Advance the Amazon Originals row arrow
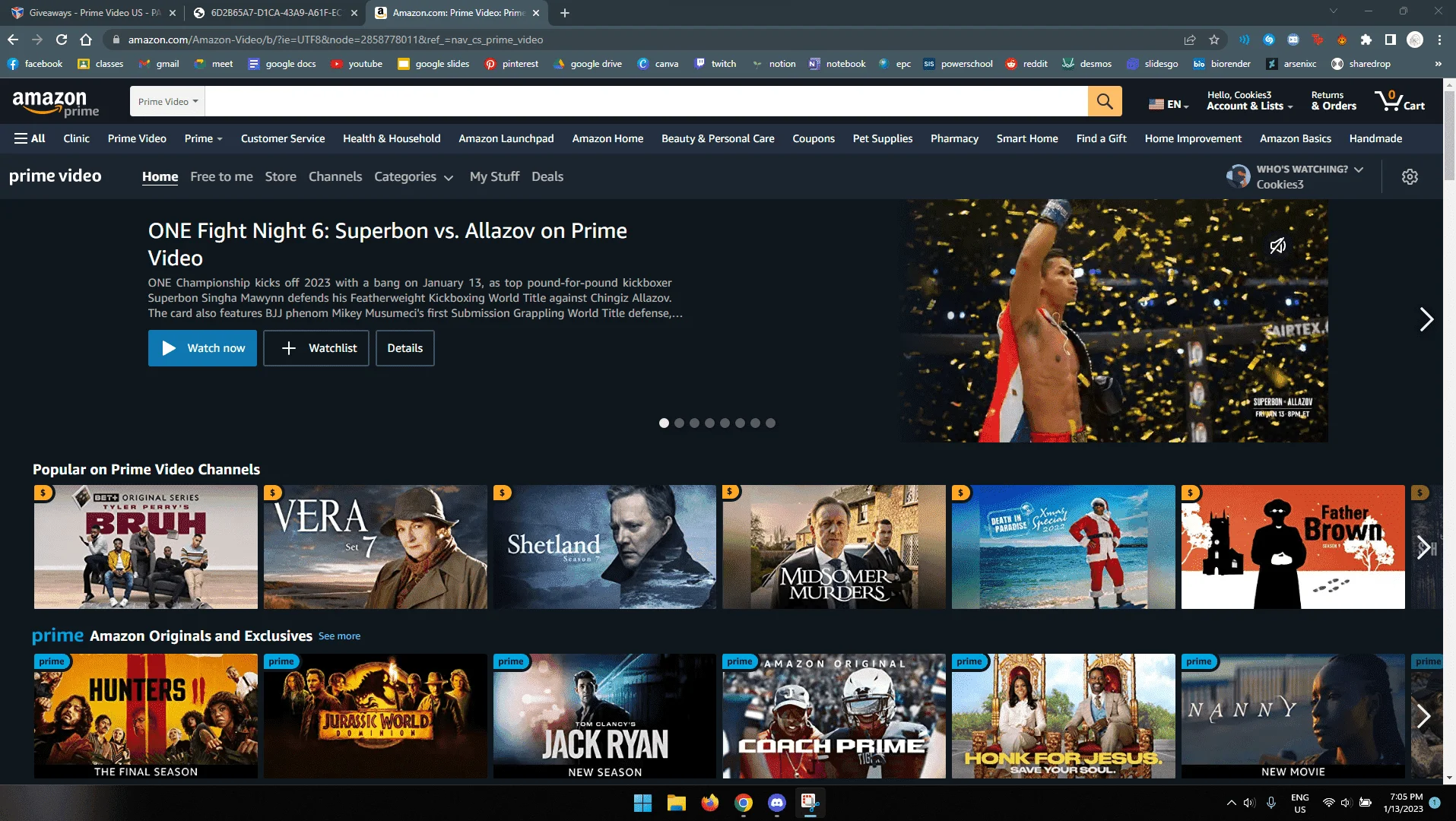 [1423, 716]
